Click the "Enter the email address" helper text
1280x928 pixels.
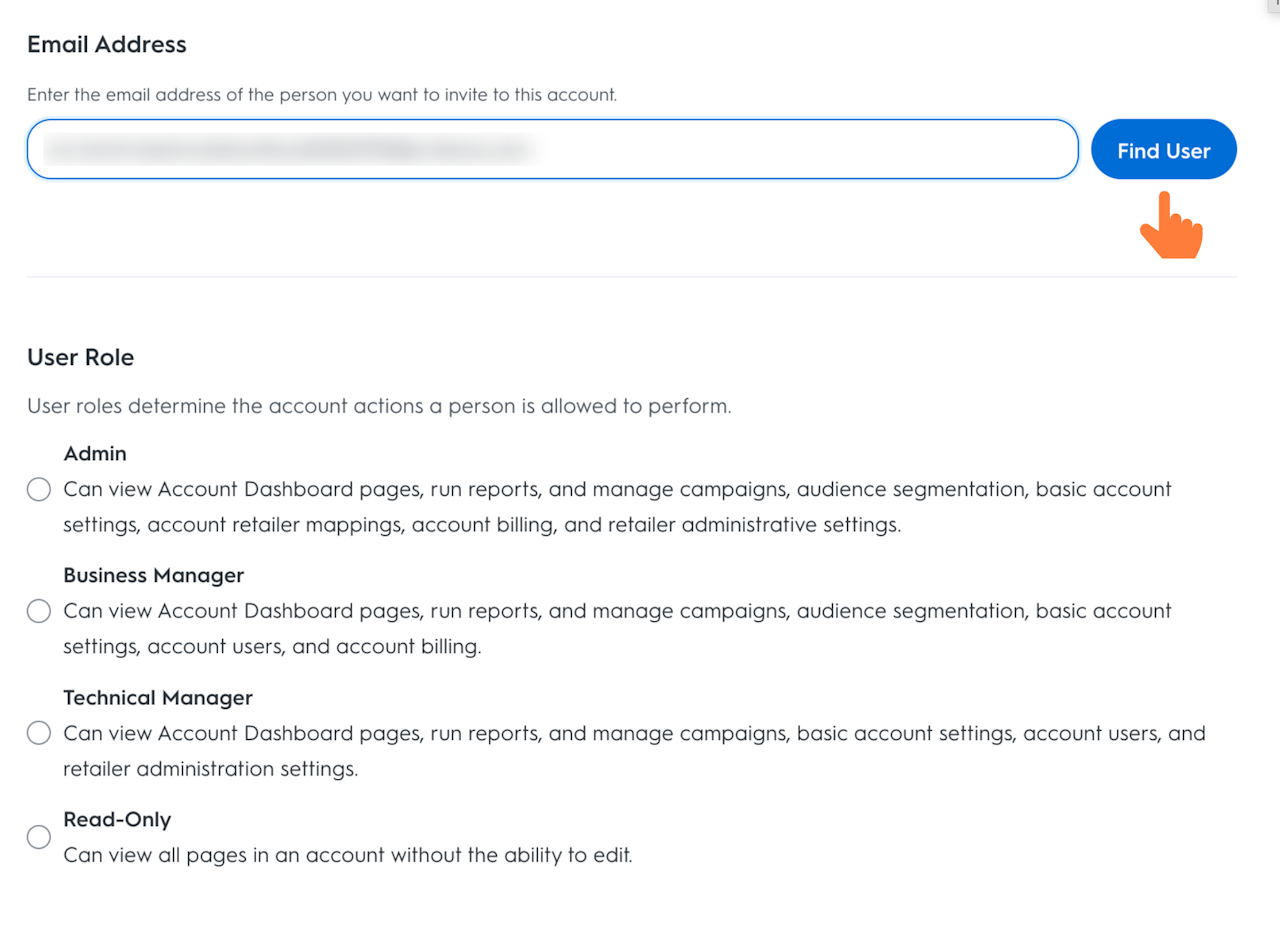tap(322, 96)
